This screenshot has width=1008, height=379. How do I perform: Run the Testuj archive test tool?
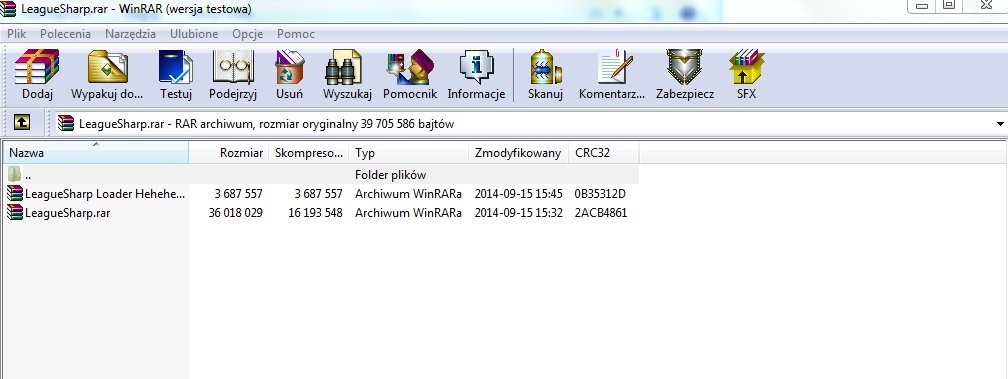click(176, 67)
